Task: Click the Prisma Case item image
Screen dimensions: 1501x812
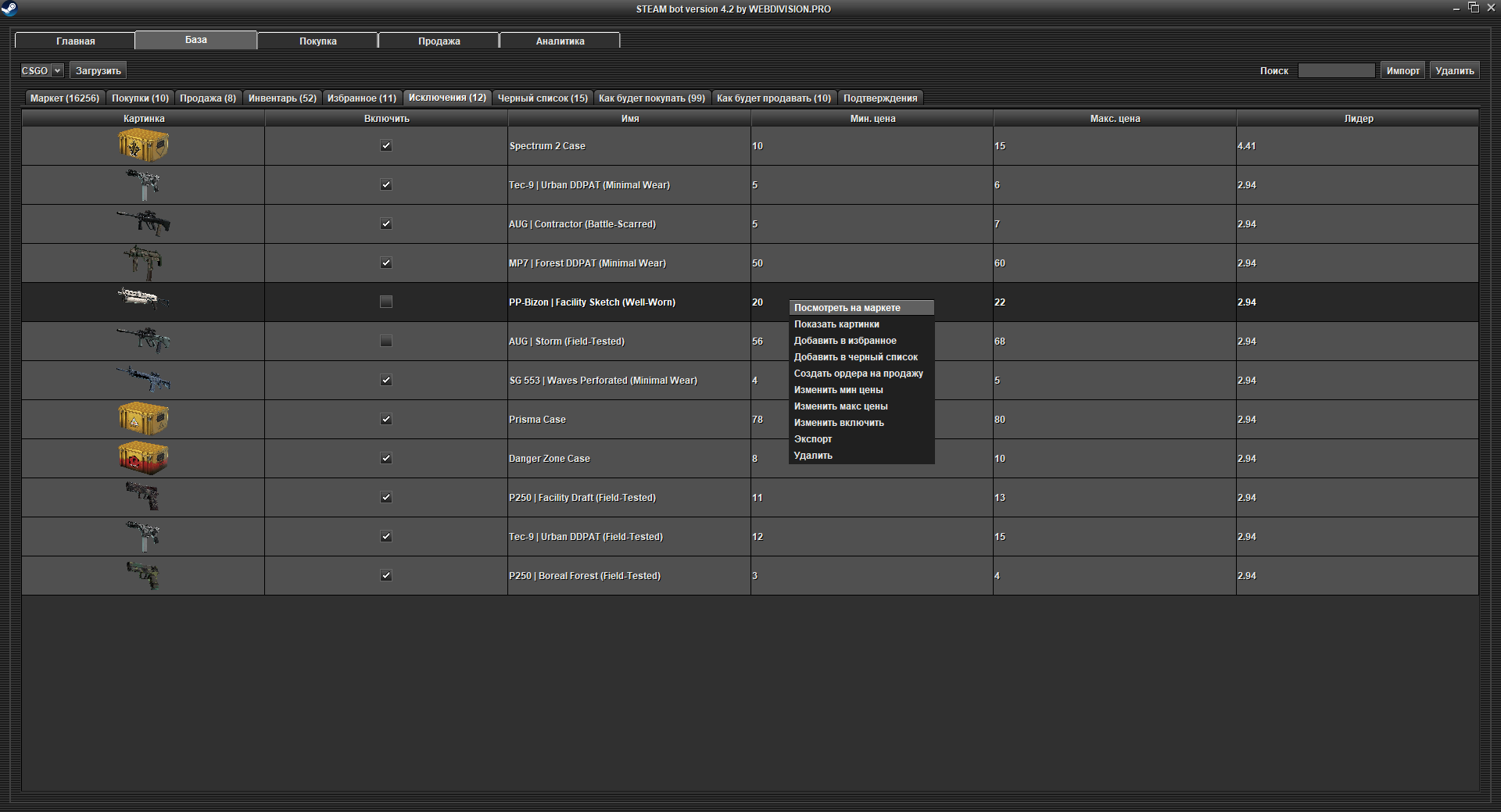Action: (x=143, y=419)
